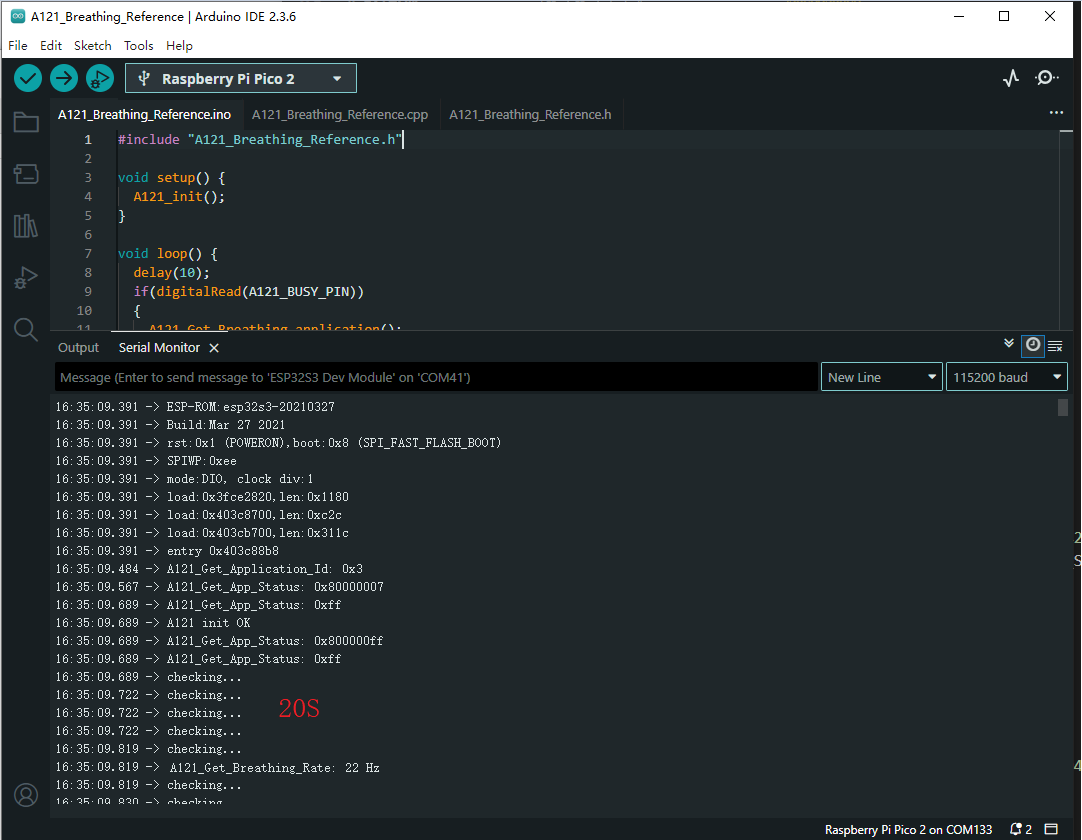Clear the serial monitor output
1082x840 pixels.
pyautogui.click(x=1055, y=346)
